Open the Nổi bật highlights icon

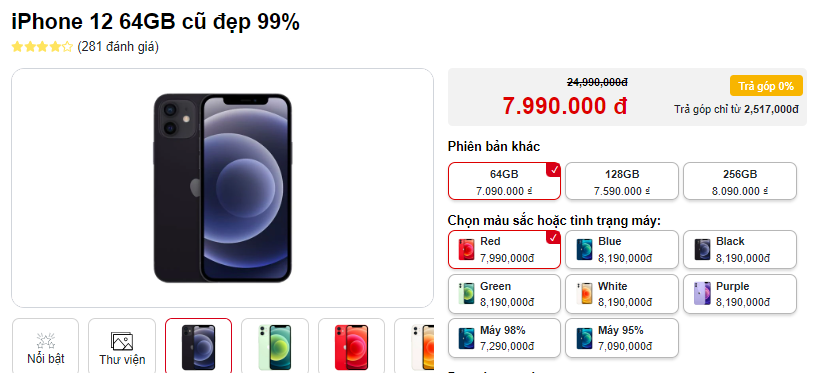click(45, 345)
